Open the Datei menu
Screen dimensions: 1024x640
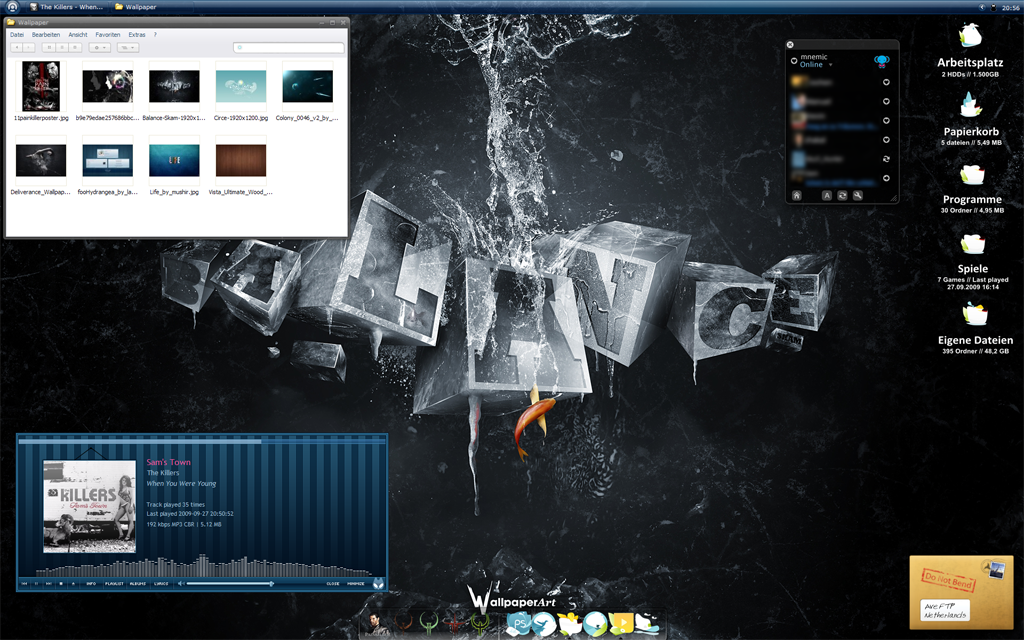coord(17,34)
